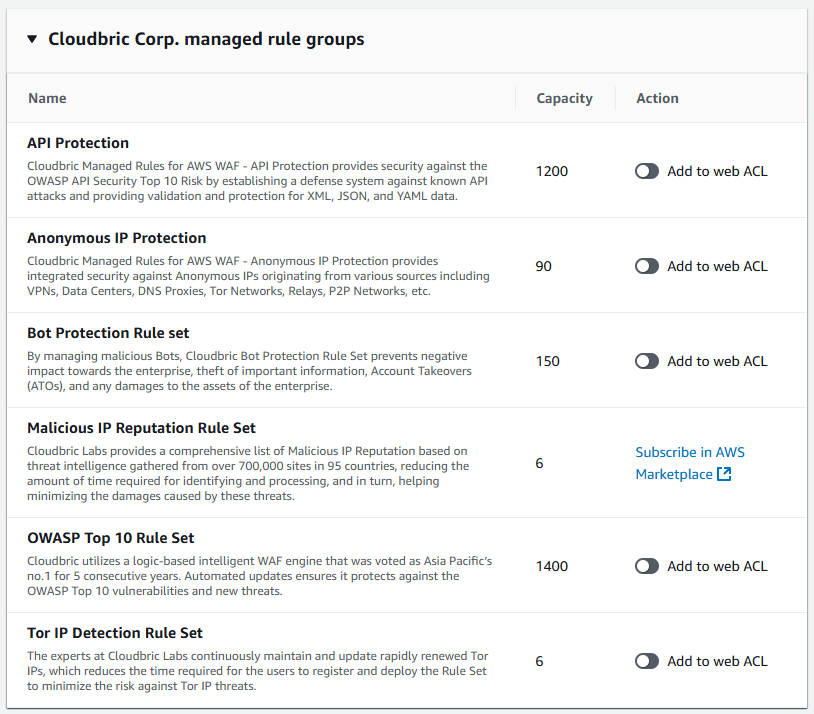Image resolution: width=814 pixels, height=714 pixels.
Task: Toggle Anonymous IP Protection Add to web ACL
Action: point(647,266)
